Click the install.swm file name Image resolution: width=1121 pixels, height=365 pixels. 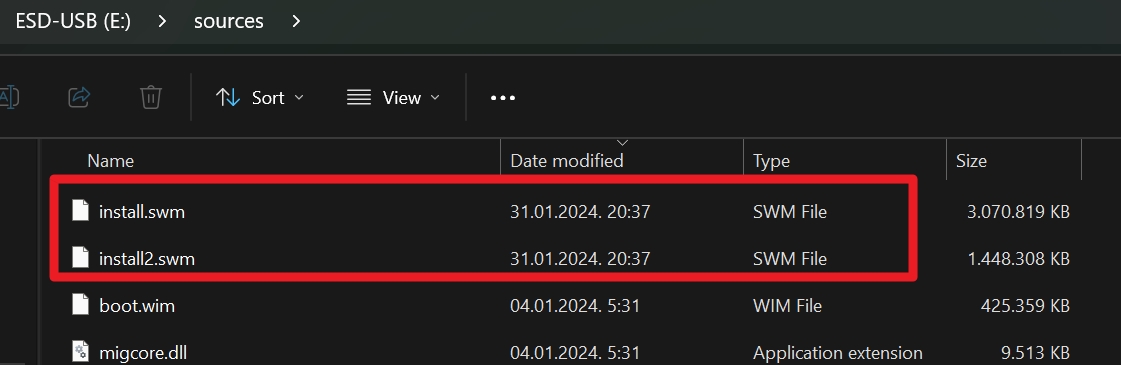142,211
